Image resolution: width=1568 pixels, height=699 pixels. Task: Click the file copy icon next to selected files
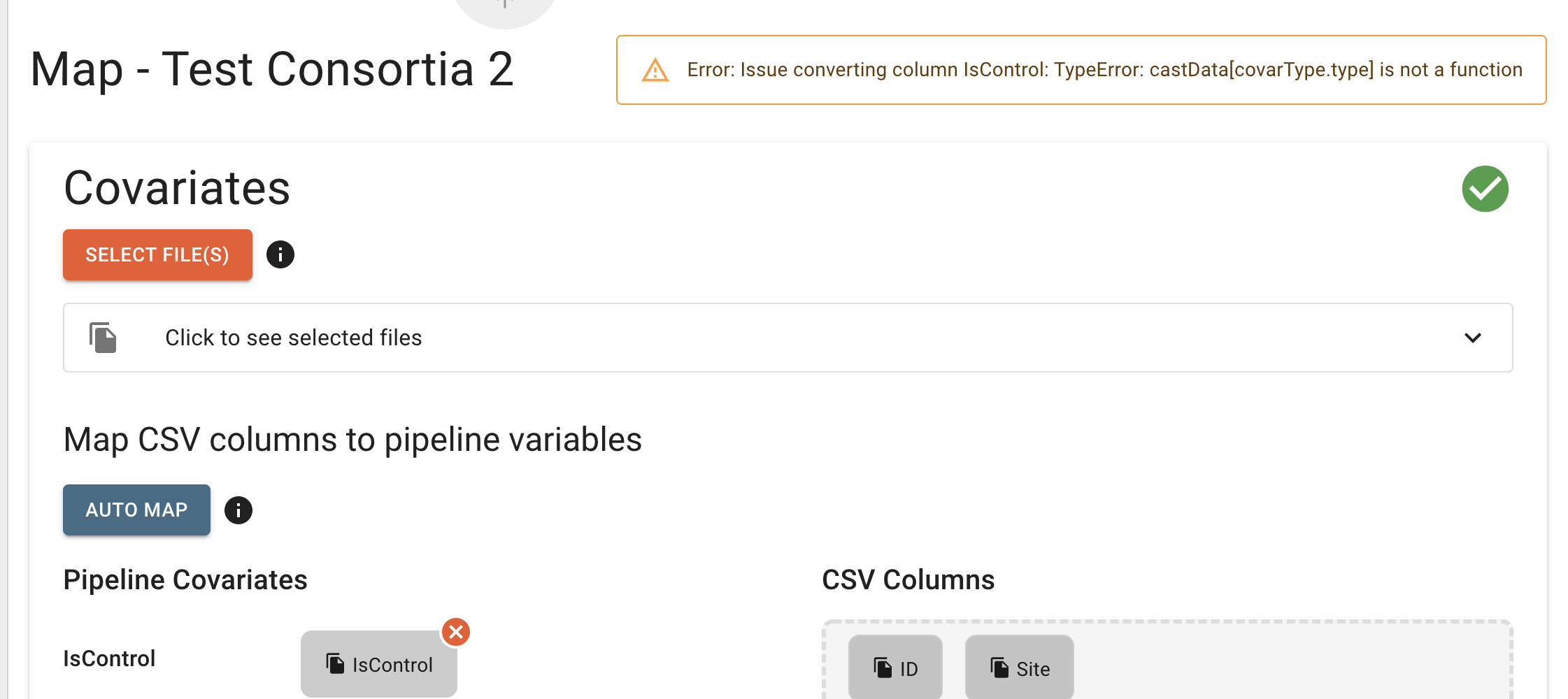pos(101,337)
